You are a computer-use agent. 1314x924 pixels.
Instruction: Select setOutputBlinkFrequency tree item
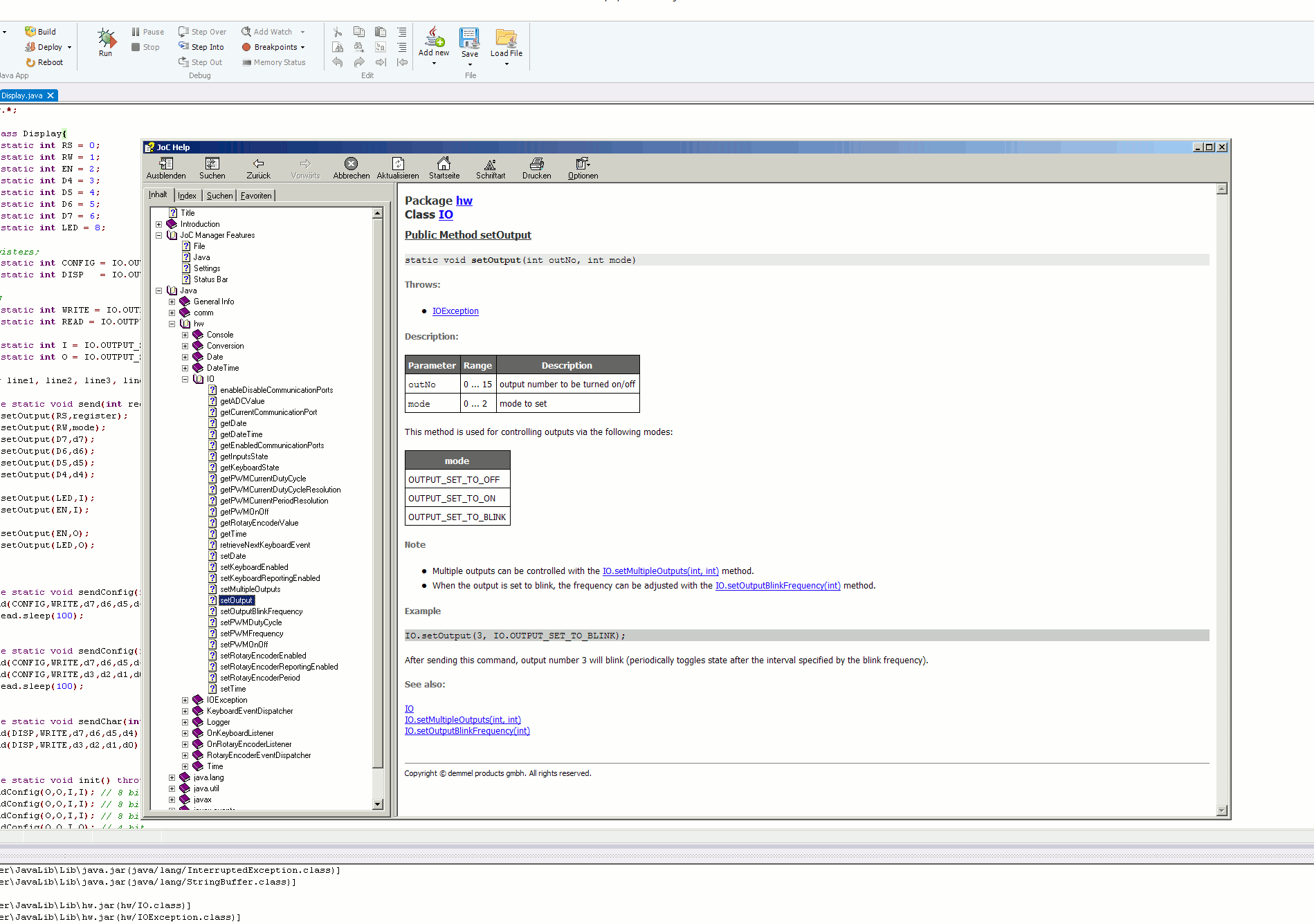[x=261, y=611]
